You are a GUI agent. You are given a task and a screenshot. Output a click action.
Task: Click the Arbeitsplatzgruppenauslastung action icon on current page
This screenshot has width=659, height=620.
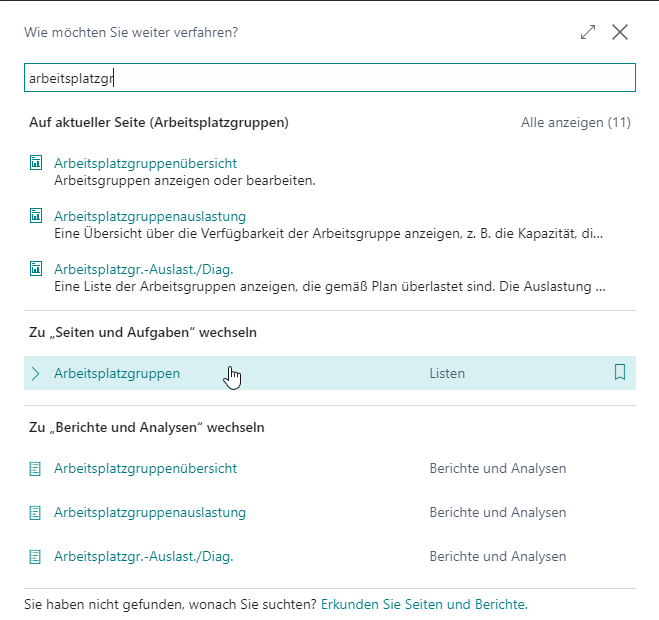(x=36, y=216)
